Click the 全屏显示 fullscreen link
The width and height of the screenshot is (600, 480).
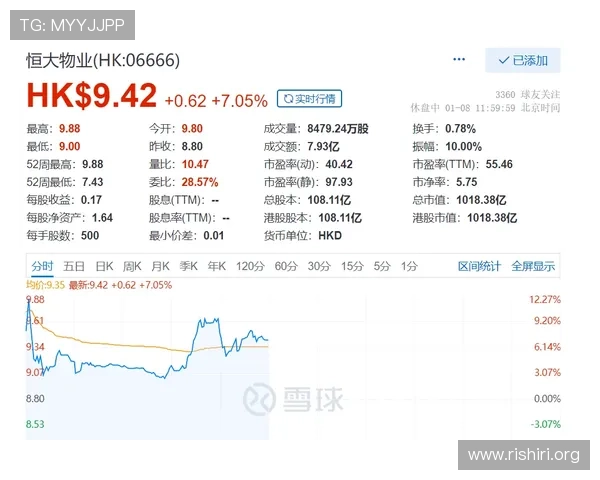tap(533, 266)
